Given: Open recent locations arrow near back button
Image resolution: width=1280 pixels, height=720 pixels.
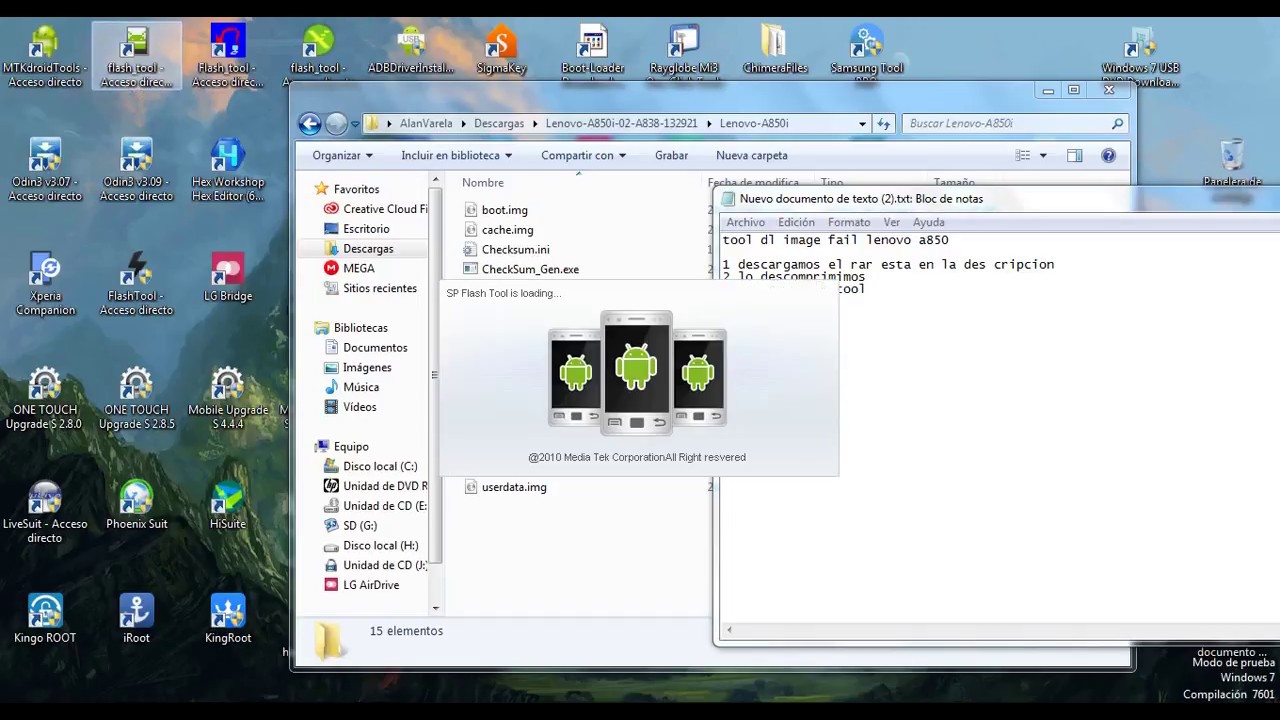Looking at the screenshot, I should (x=355, y=124).
